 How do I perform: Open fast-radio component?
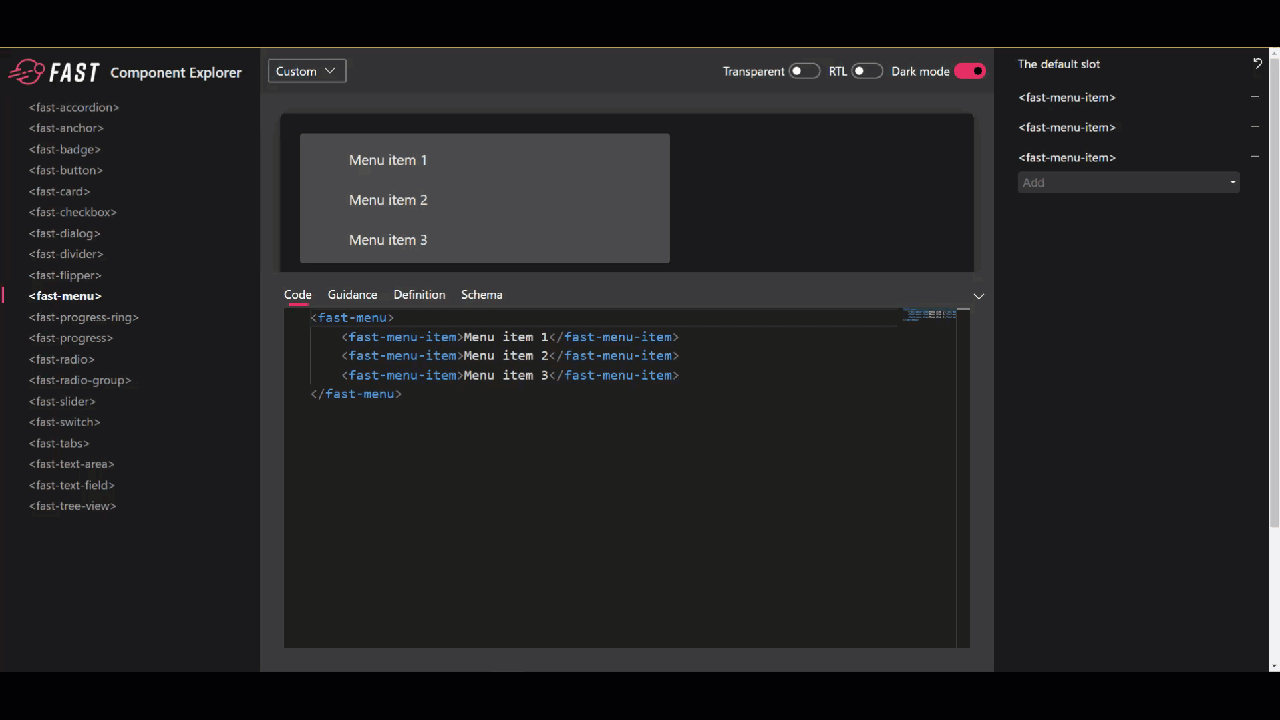(62, 359)
